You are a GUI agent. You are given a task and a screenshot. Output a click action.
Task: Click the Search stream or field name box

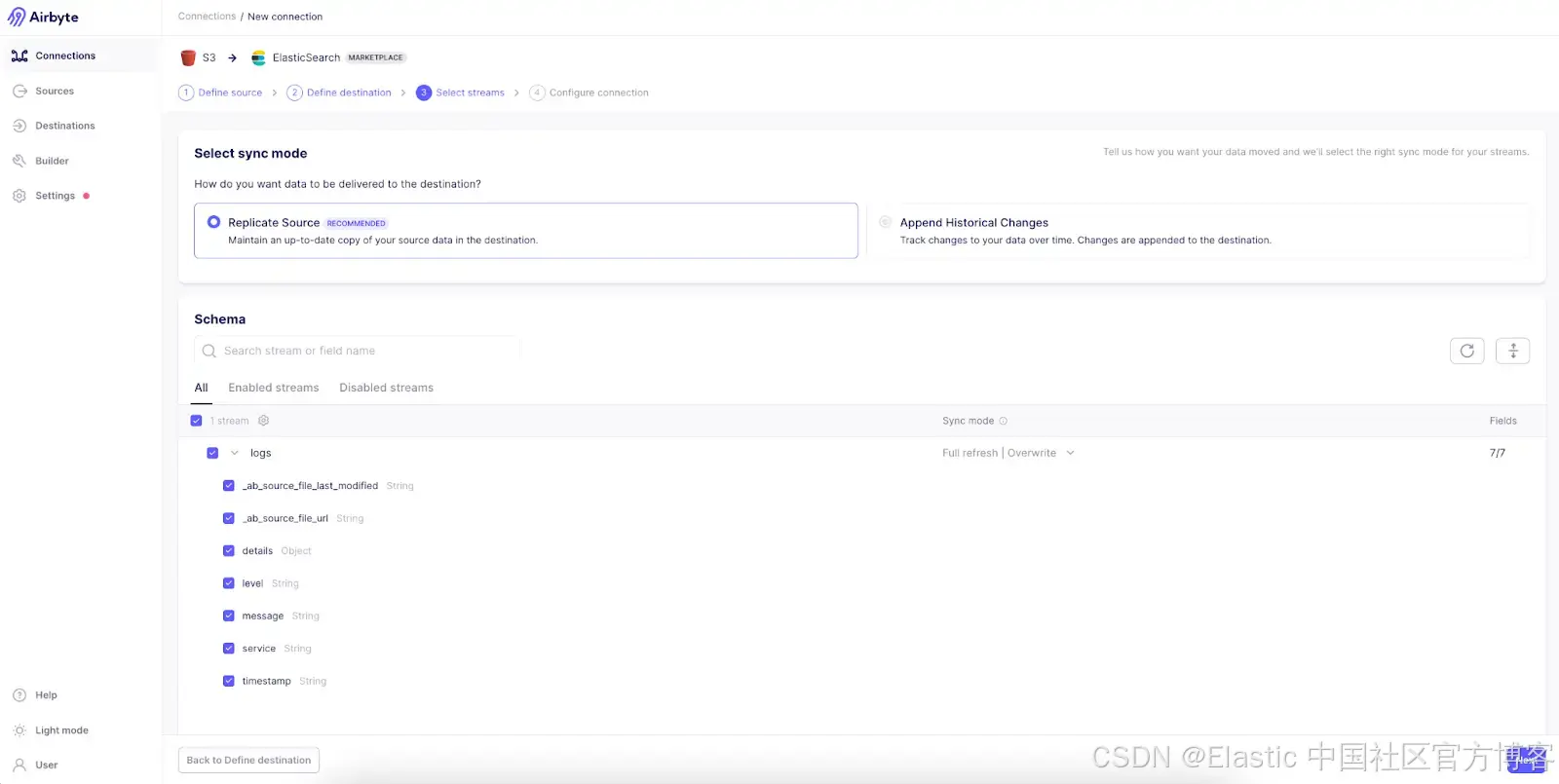(358, 351)
